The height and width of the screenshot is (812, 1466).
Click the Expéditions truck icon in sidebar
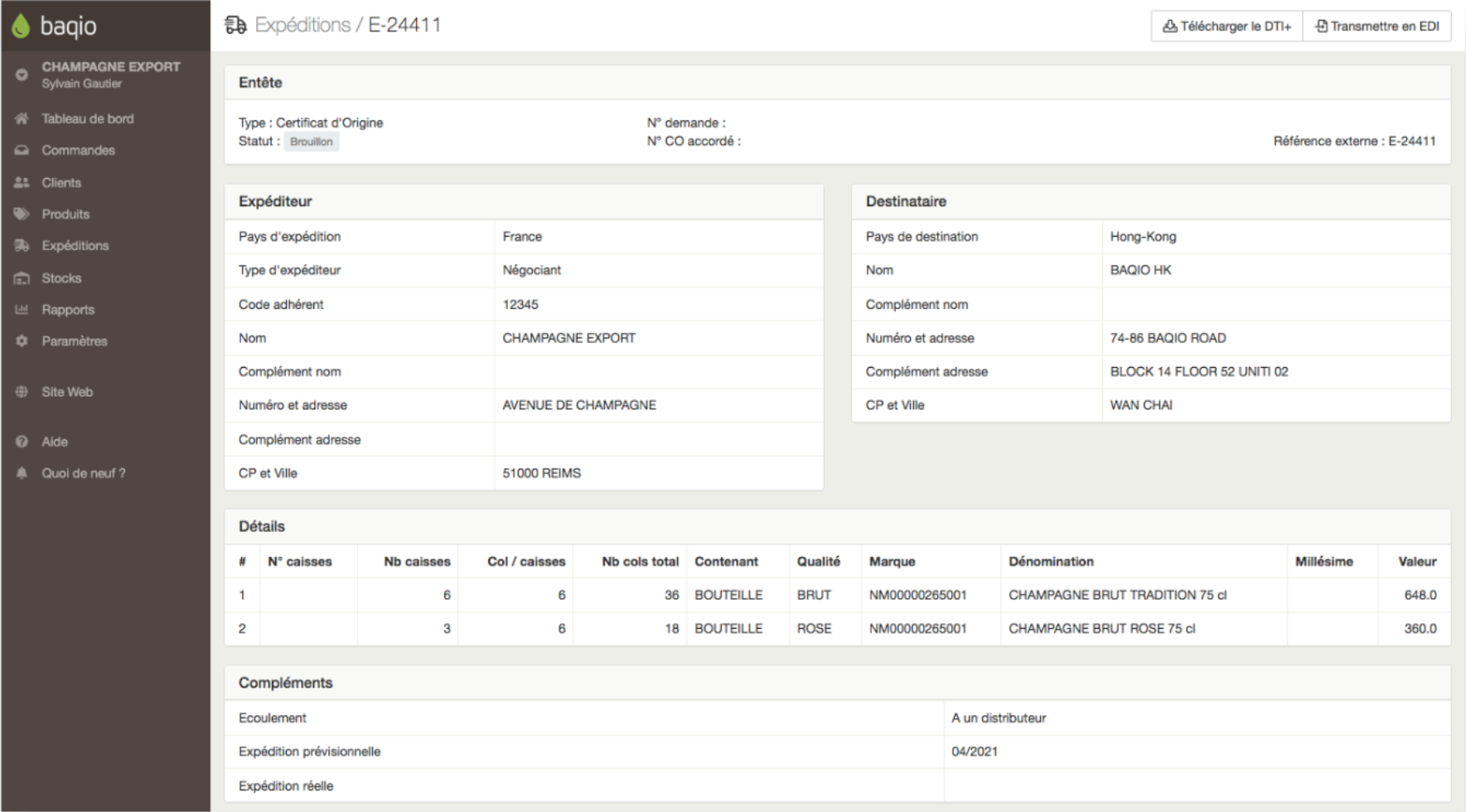click(x=22, y=245)
